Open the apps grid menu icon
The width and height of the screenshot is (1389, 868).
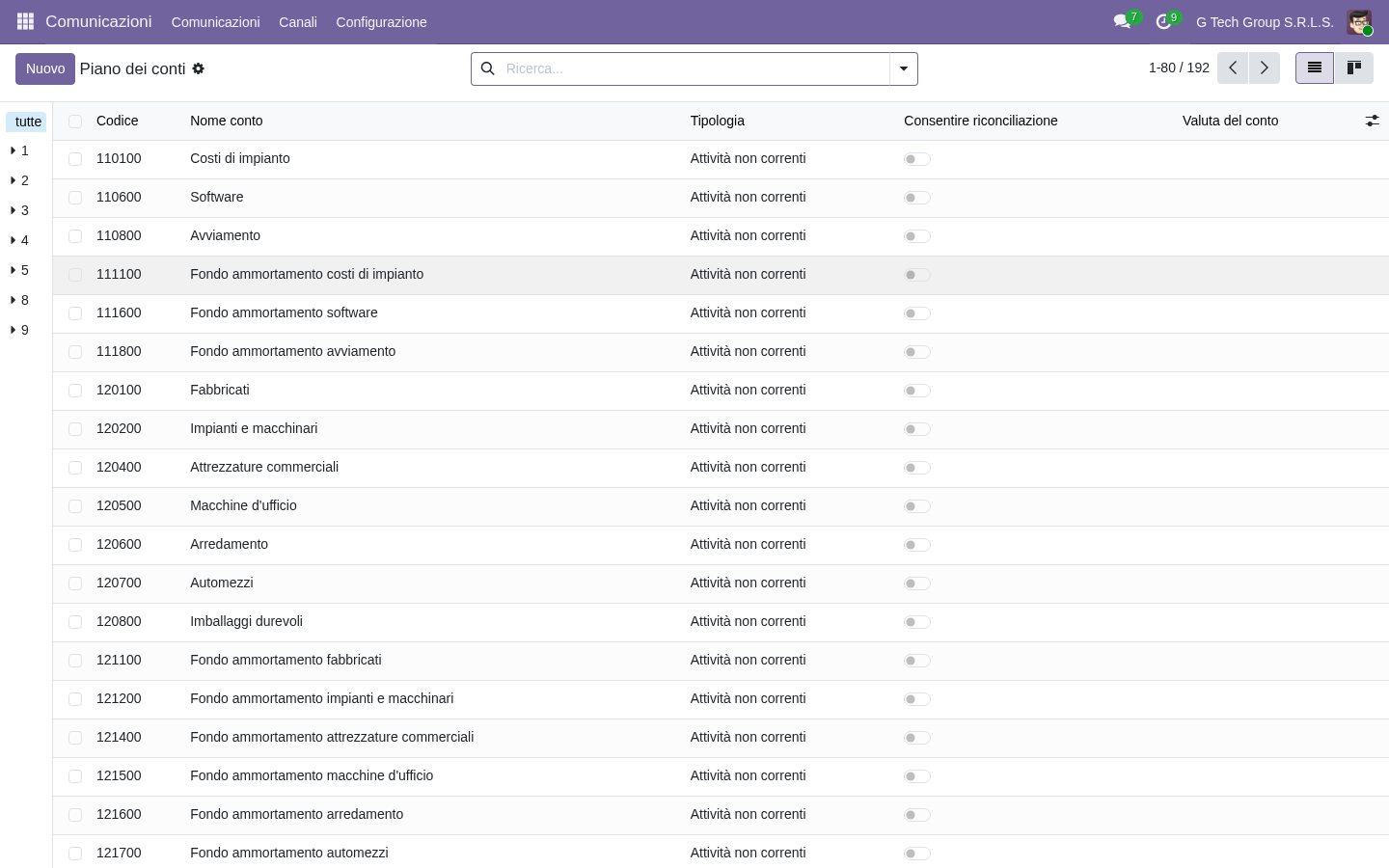pos(25,21)
